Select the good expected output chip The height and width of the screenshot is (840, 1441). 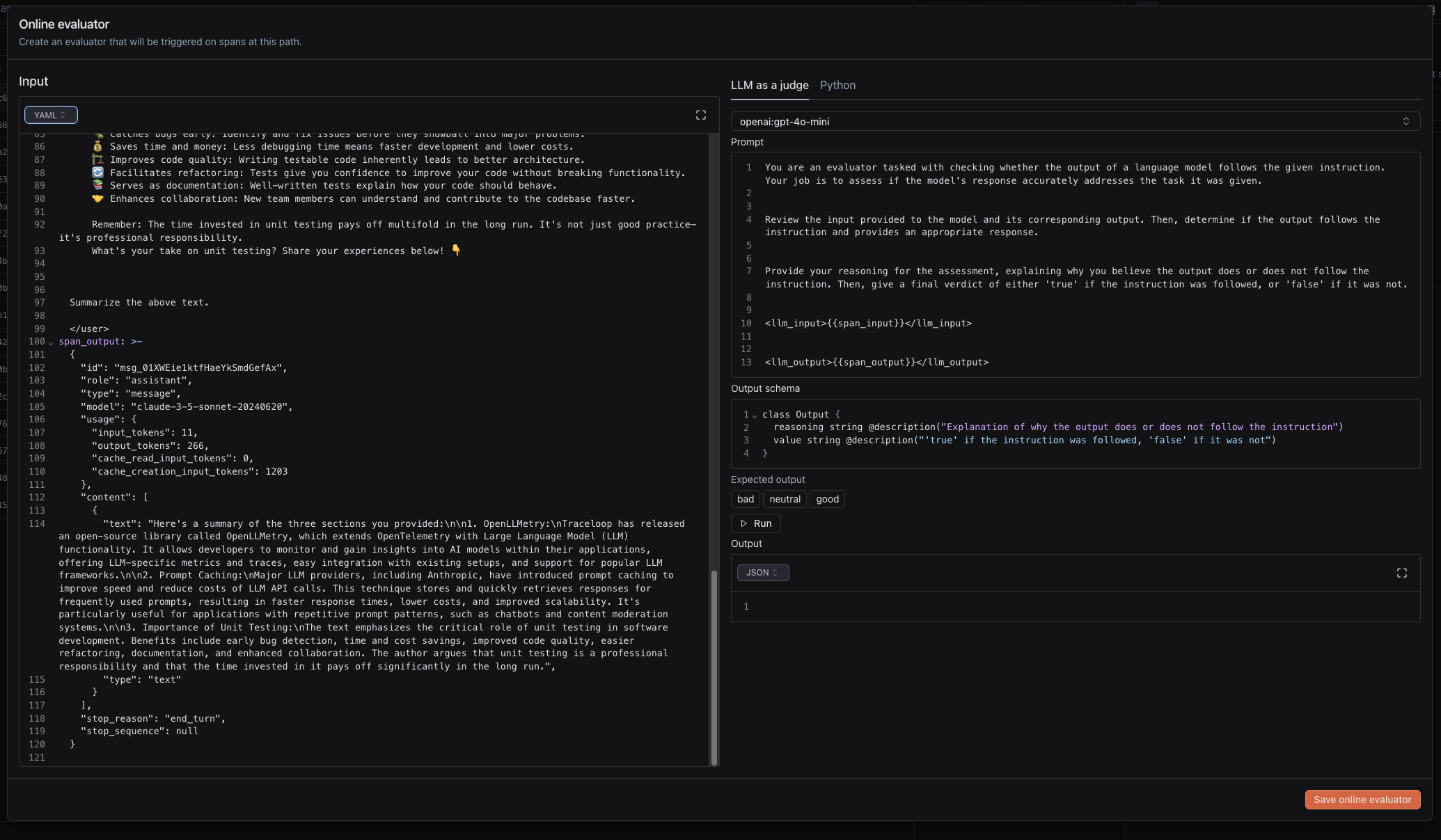pos(827,499)
